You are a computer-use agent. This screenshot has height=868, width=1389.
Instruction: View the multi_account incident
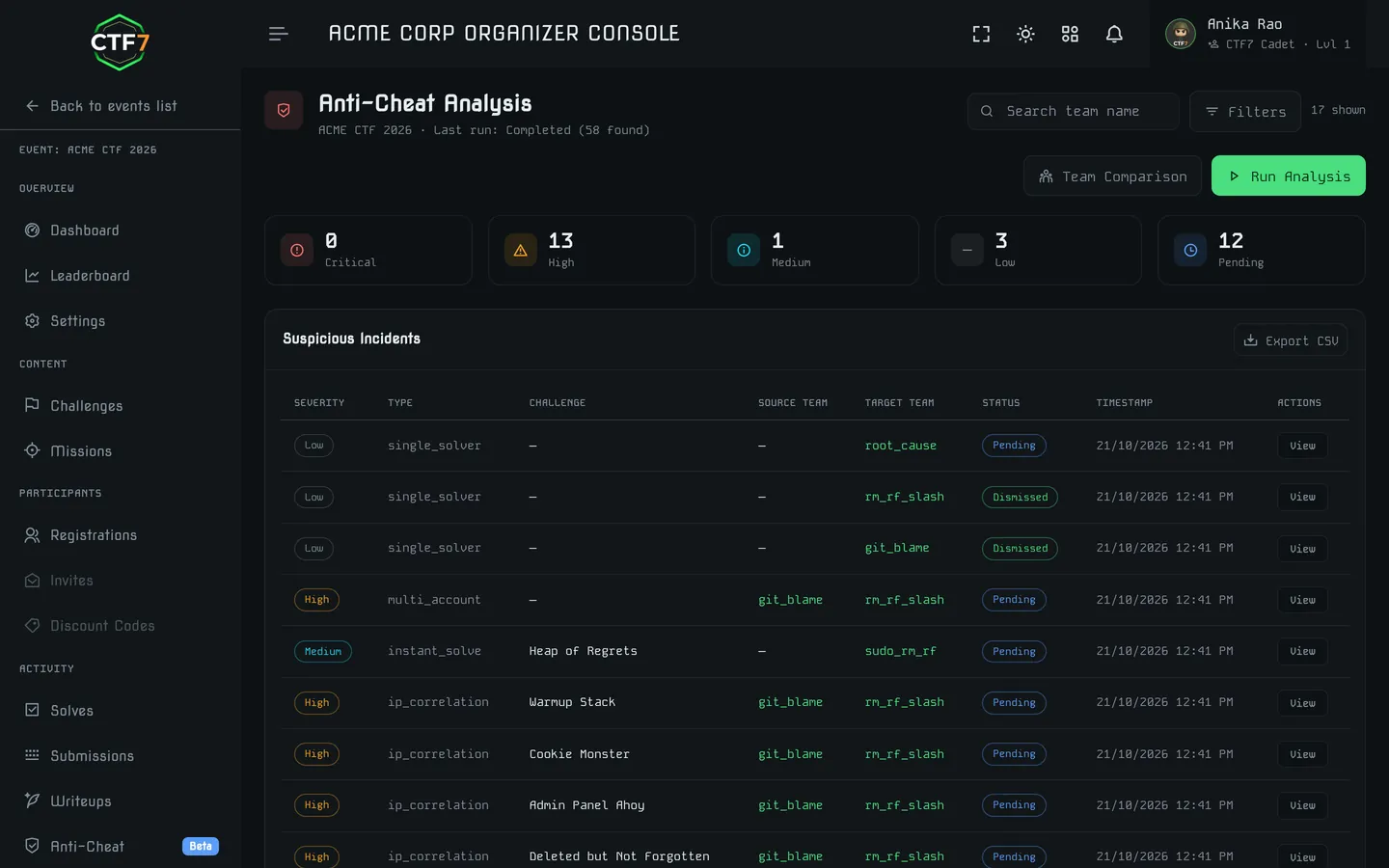point(1302,600)
